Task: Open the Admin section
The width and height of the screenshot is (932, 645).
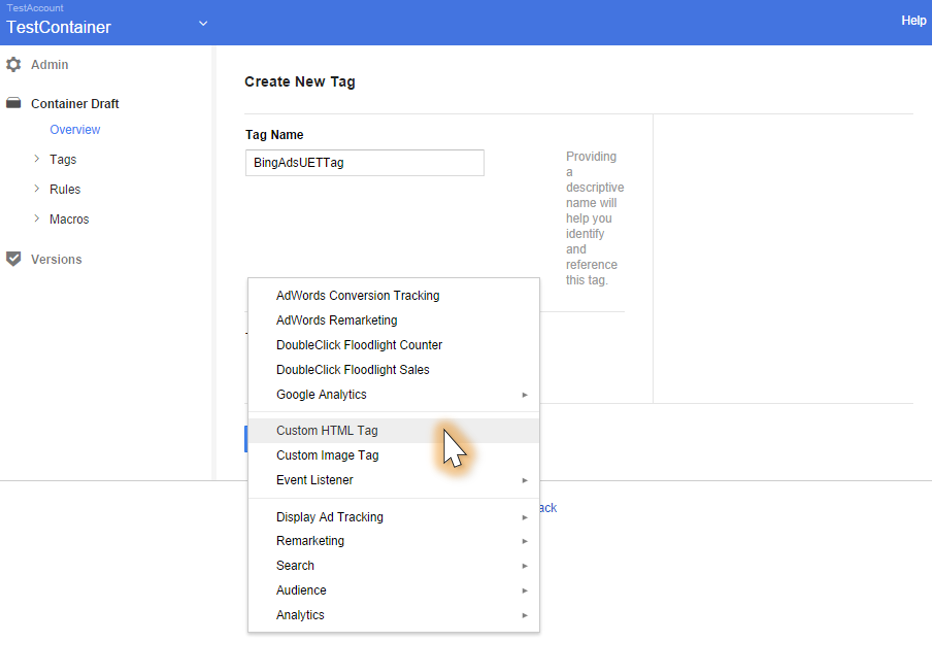Action: tap(50, 64)
